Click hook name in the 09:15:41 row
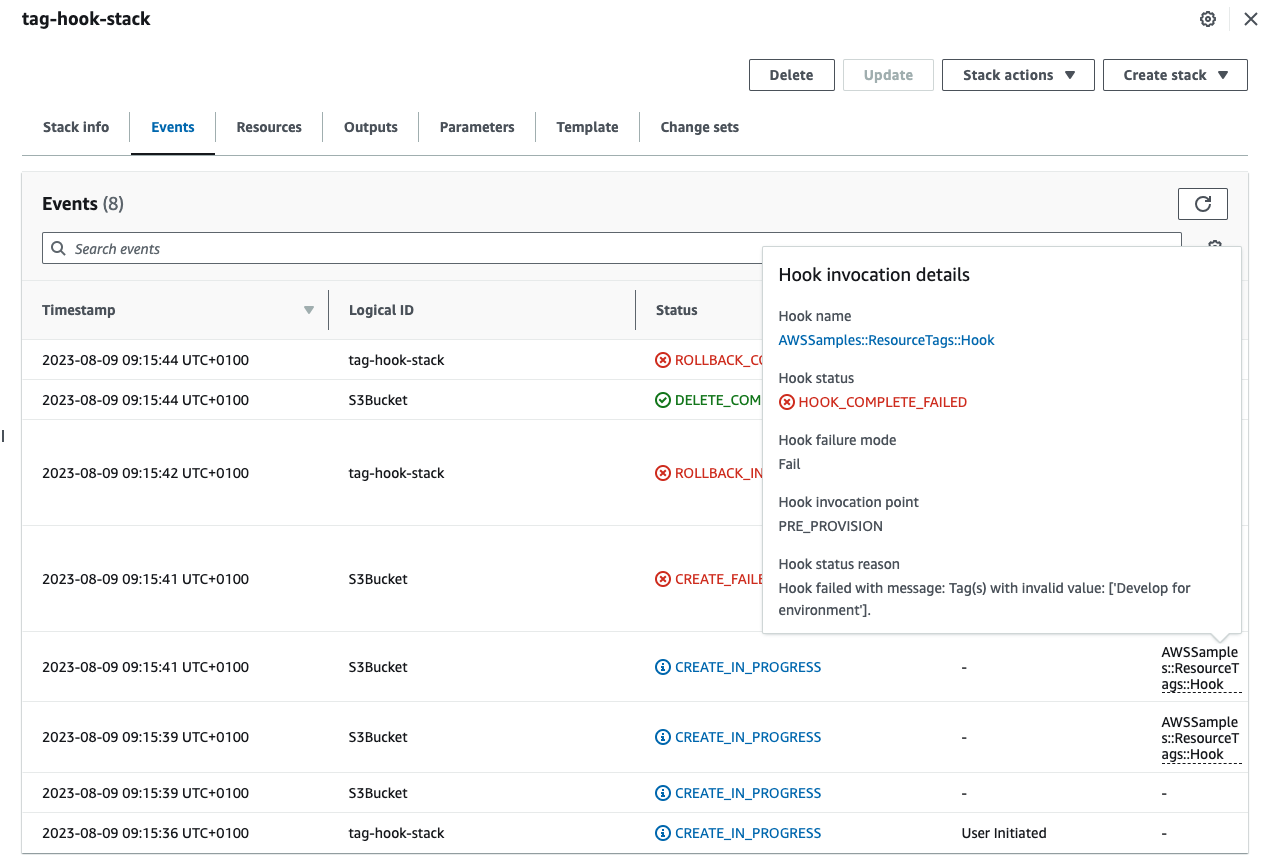The image size is (1267, 866). click(x=1200, y=668)
